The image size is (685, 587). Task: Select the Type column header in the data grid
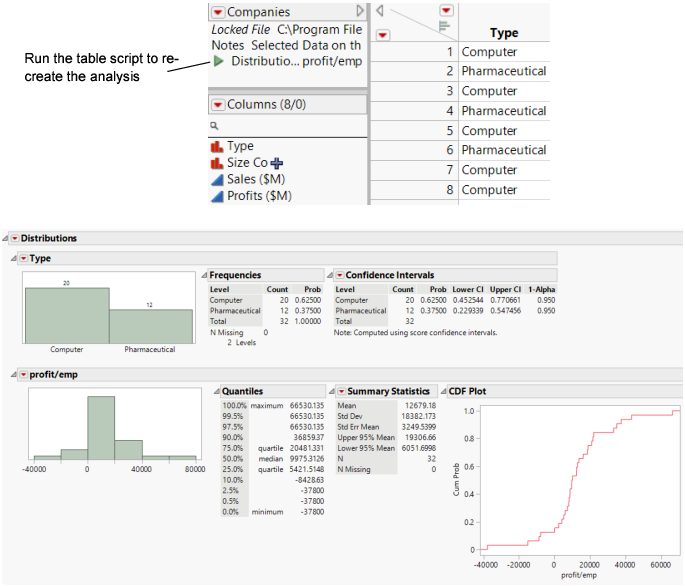[504, 33]
